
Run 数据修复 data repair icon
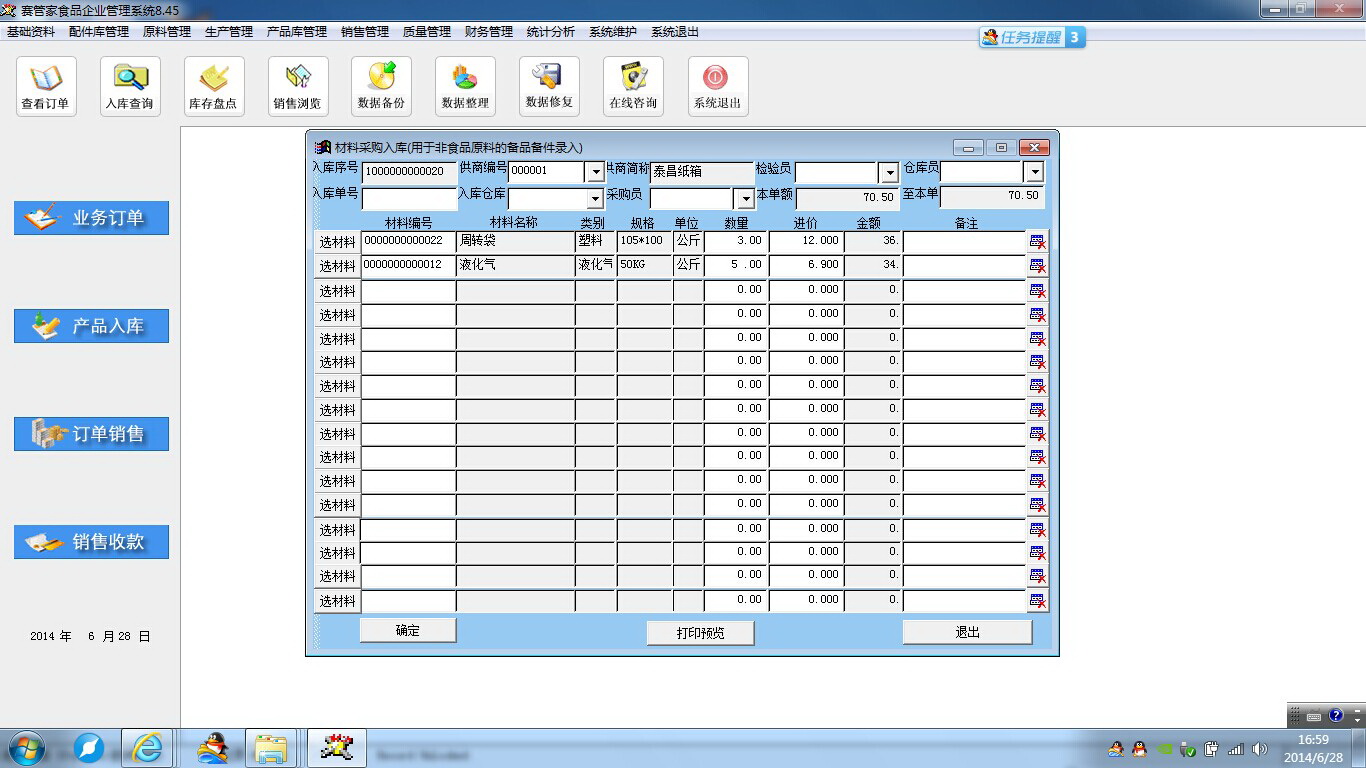pos(549,86)
